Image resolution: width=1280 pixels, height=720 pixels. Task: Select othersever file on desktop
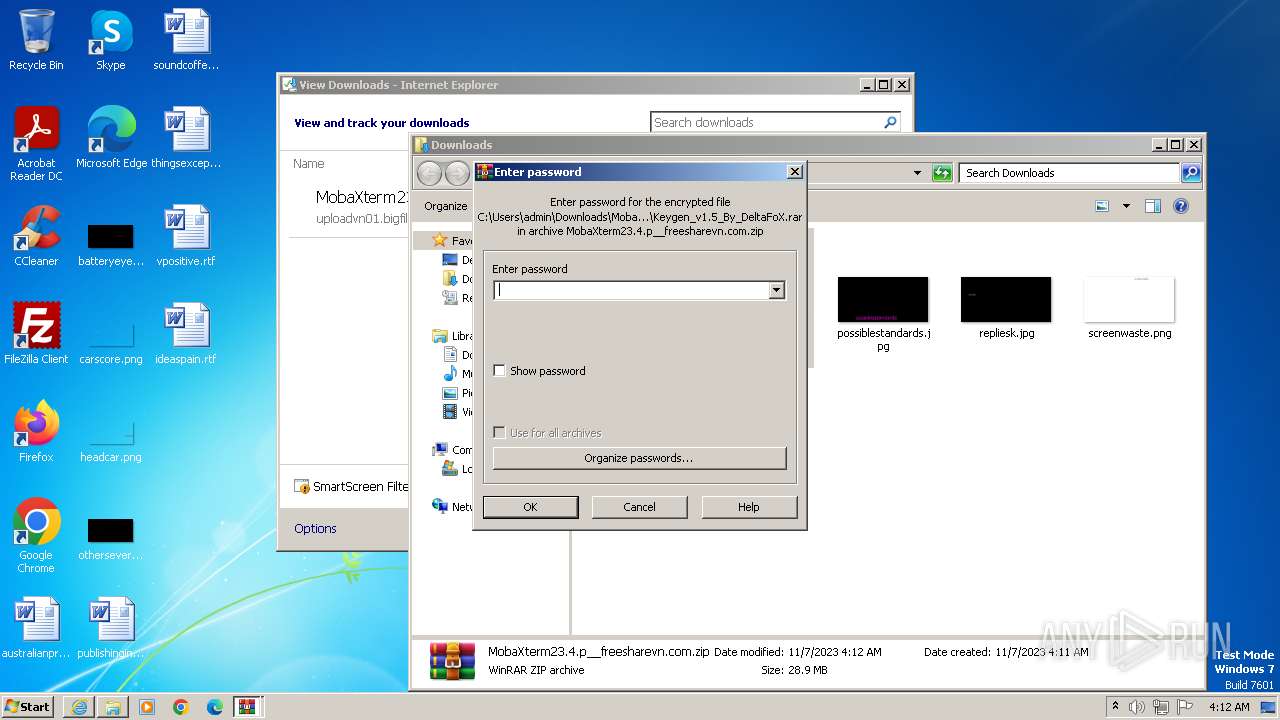[110, 538]
